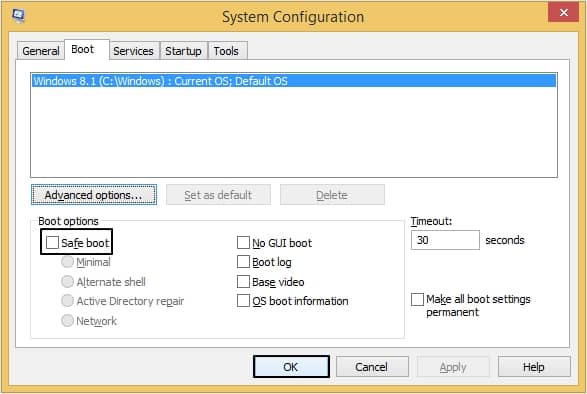Confirm with the OK button
The height and width of the screenshot is (394, 587).
pos(291,367)
